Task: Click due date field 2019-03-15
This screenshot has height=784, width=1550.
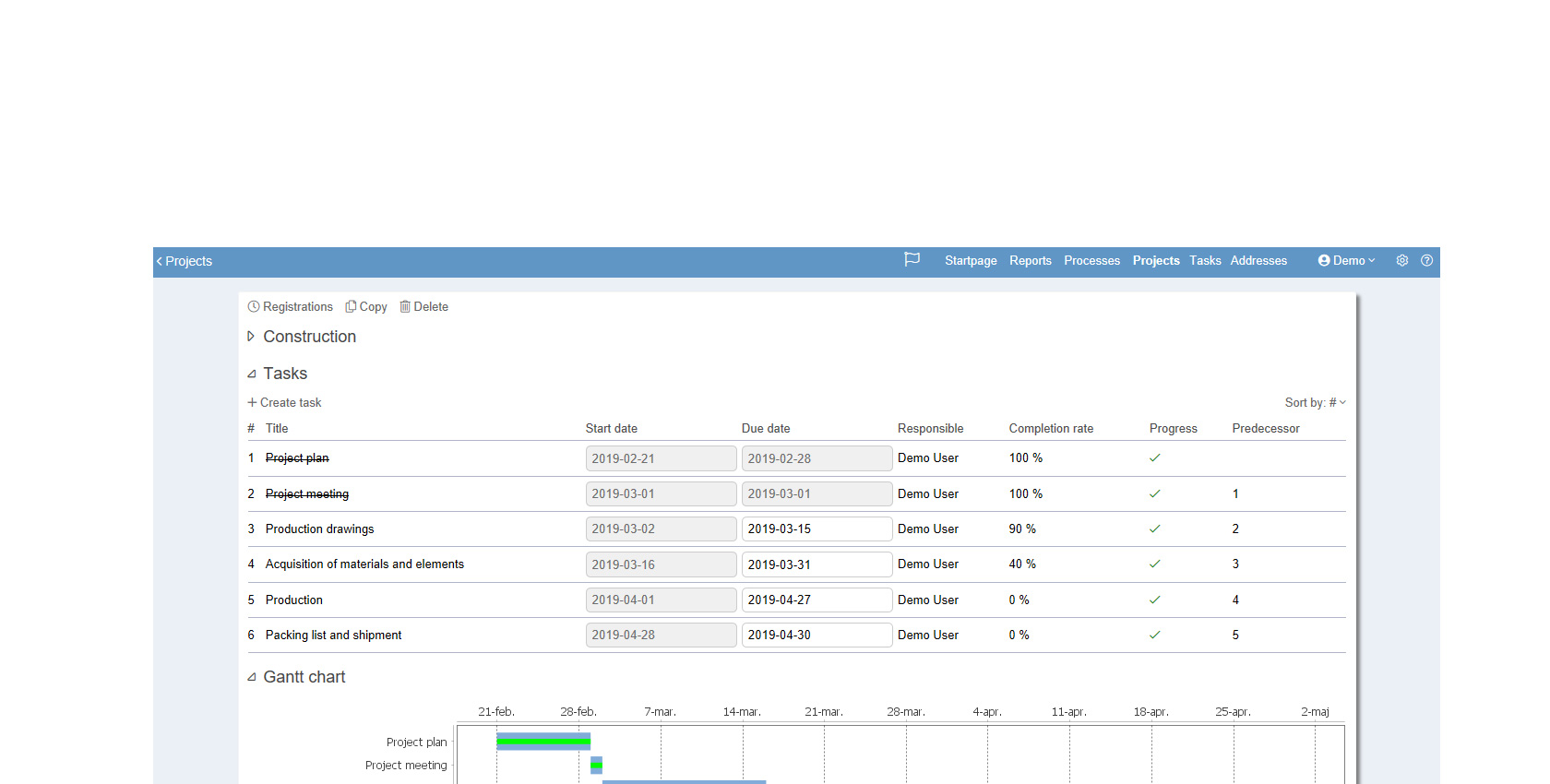Action: coord(817,529)
